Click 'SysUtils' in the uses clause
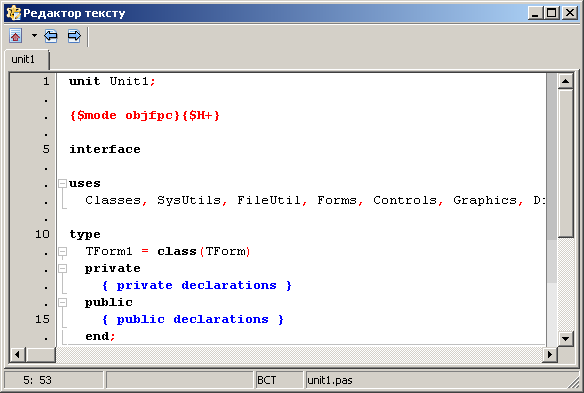Image resolution: width=584 pixels, height=393 pixels. click(189, 200)
